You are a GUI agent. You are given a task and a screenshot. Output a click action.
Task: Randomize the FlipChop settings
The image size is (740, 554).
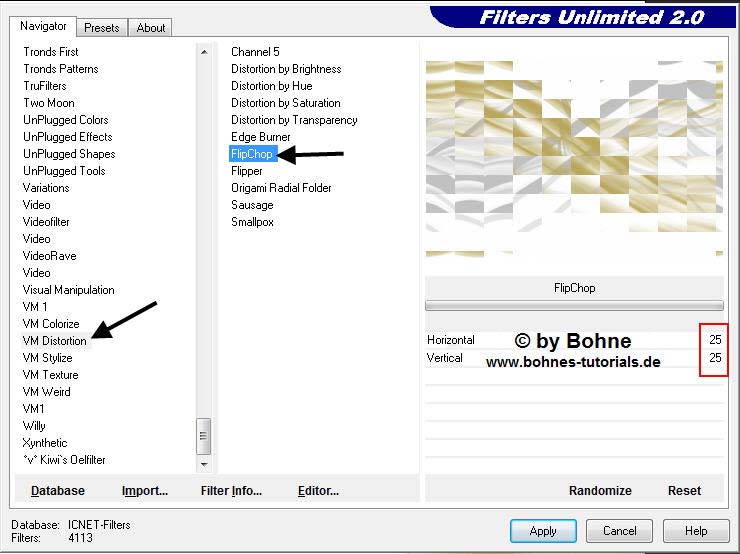600,491
